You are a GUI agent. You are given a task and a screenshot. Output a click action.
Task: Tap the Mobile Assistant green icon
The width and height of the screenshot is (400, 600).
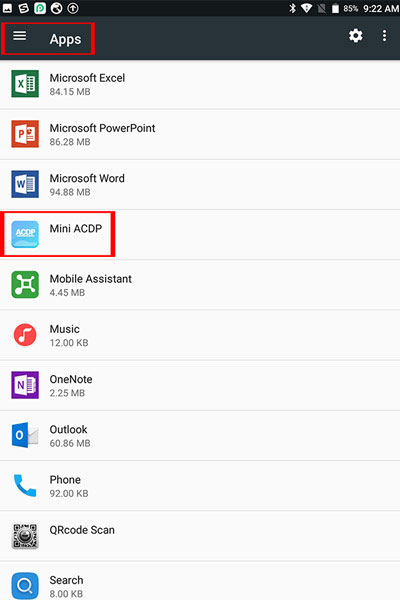(25, 285)
